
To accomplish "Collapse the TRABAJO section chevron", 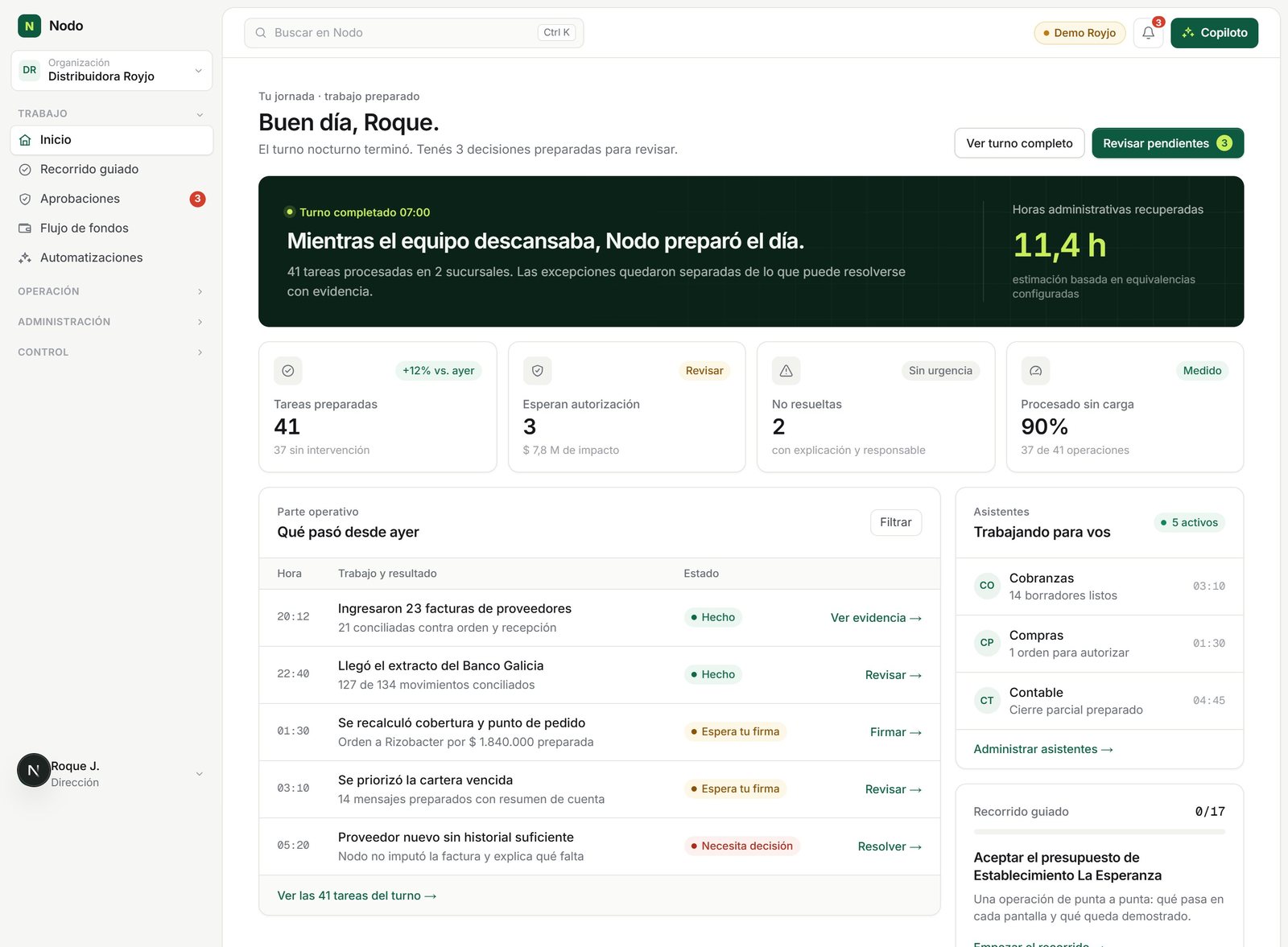I will click(200, 114).
